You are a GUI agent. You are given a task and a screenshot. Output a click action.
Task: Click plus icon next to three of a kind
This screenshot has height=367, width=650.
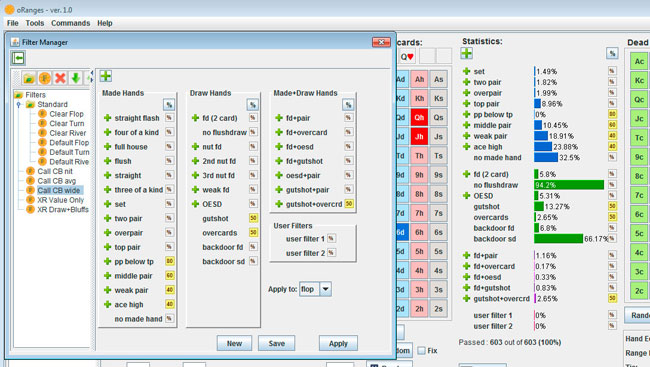107,190
